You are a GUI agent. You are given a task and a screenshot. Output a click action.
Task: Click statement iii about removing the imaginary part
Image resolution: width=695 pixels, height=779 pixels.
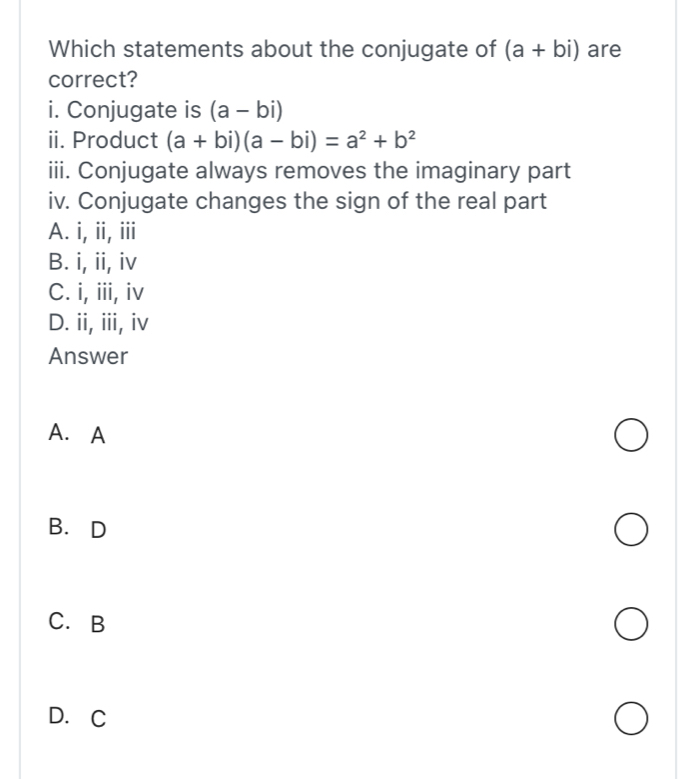pyautogui.click(x=309, y=170)
